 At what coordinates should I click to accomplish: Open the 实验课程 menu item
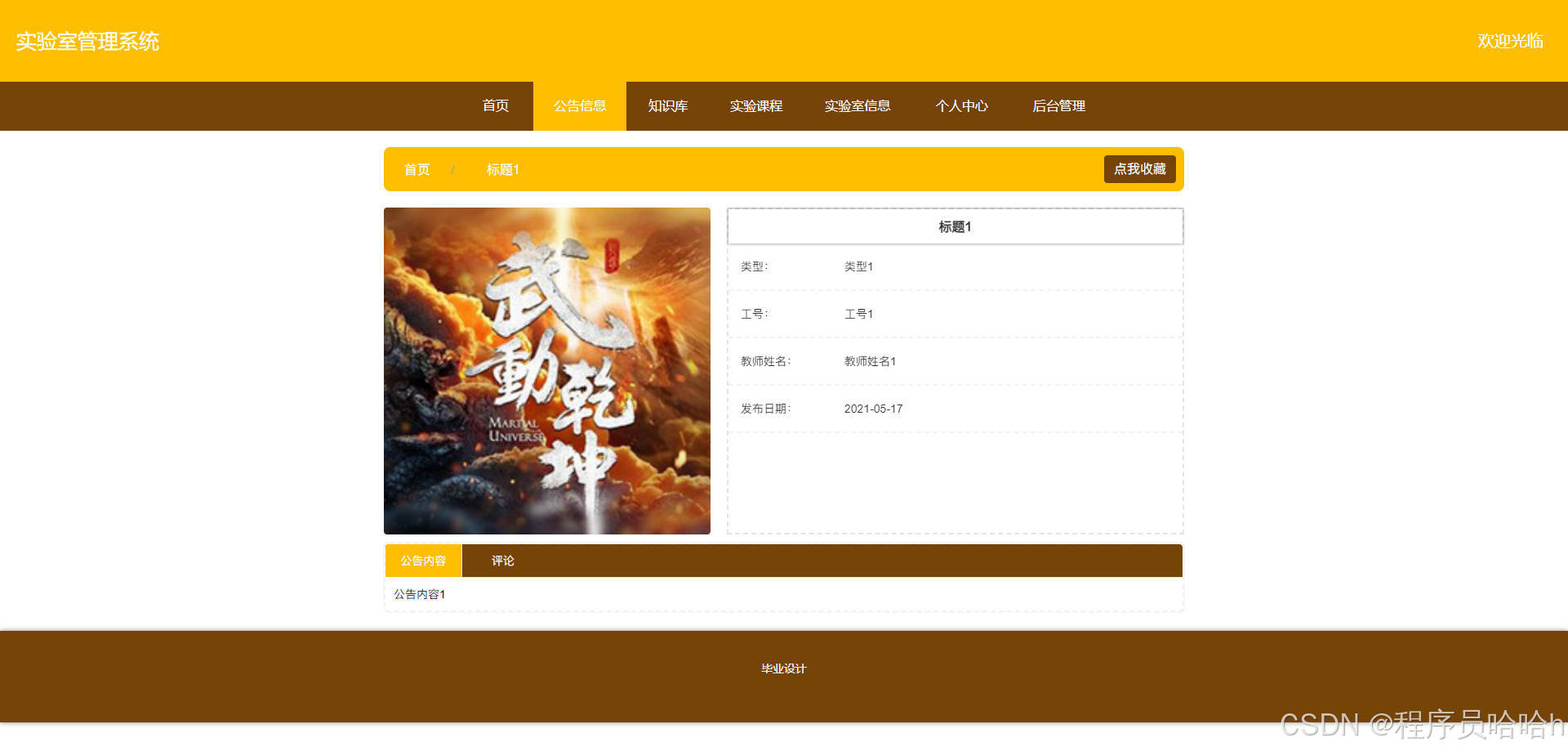pyautogui.click(x=756, y=106)
